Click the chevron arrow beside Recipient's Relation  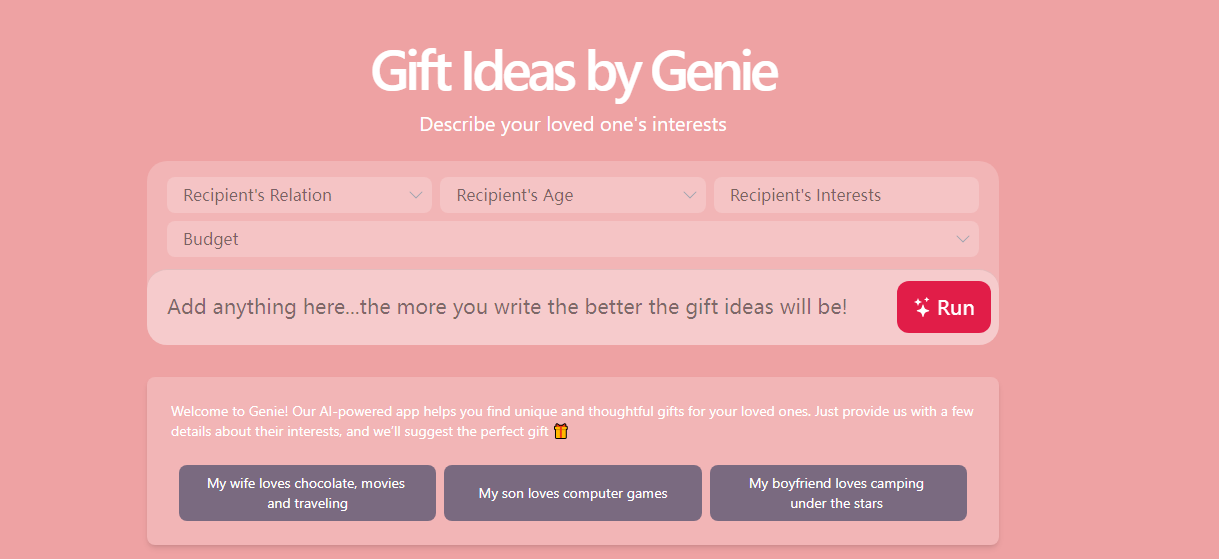coord(416,195)
